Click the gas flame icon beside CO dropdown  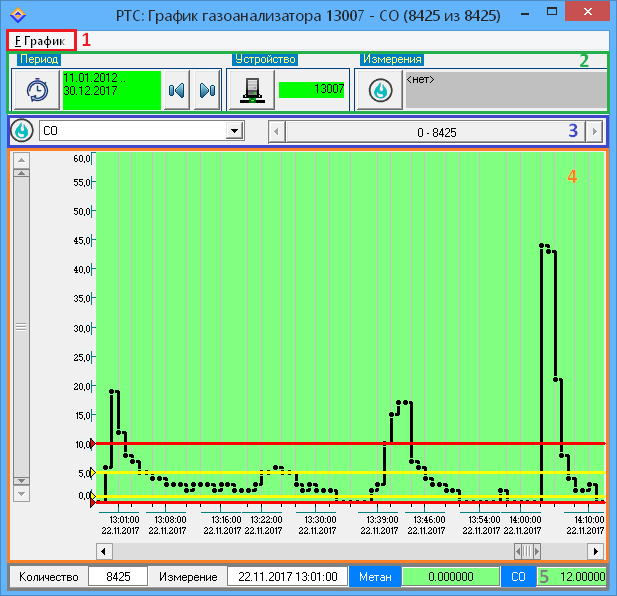(22, 131)
